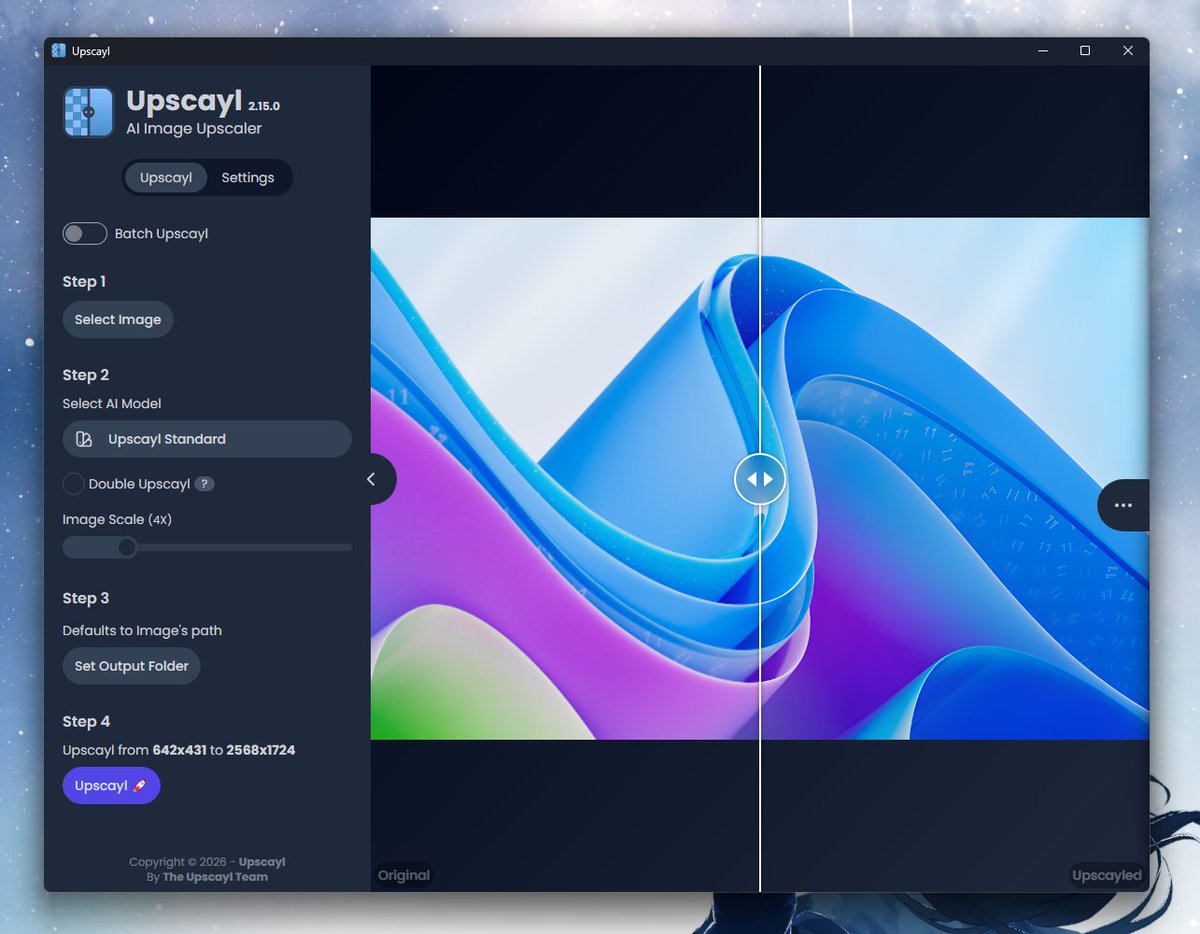
Task: Start upscaling with the Upscayl rocket button
Action: point(111,786)
